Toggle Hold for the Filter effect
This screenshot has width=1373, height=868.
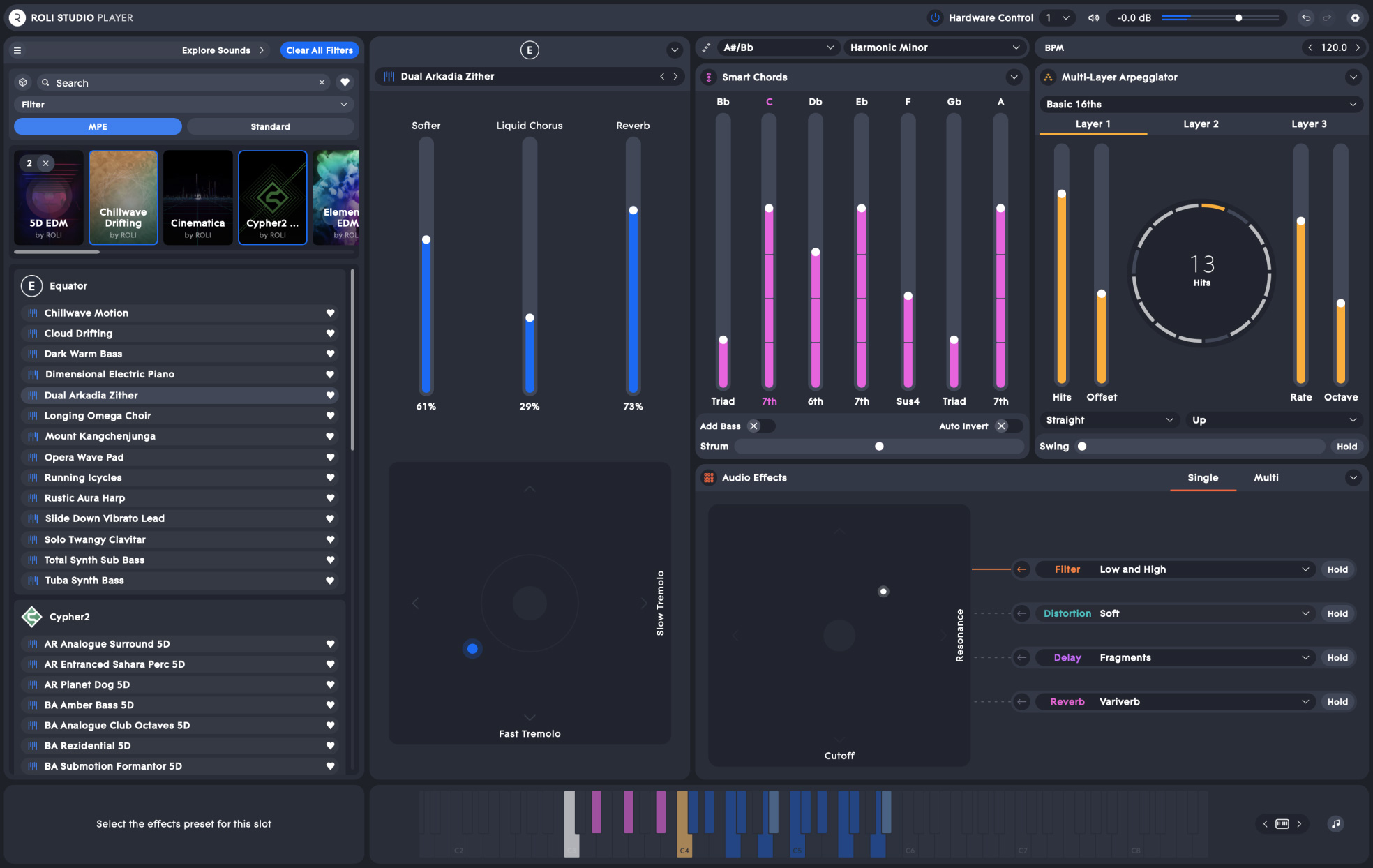[x=1337, y=569]
